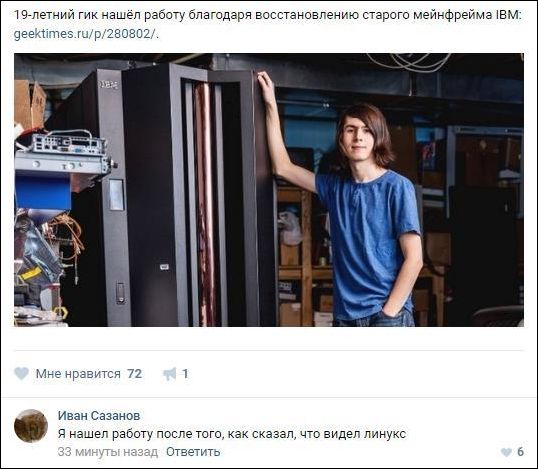Click the 33 минуты назад timestamp
This screenshot has height=469, width=538.
(108, 452)
